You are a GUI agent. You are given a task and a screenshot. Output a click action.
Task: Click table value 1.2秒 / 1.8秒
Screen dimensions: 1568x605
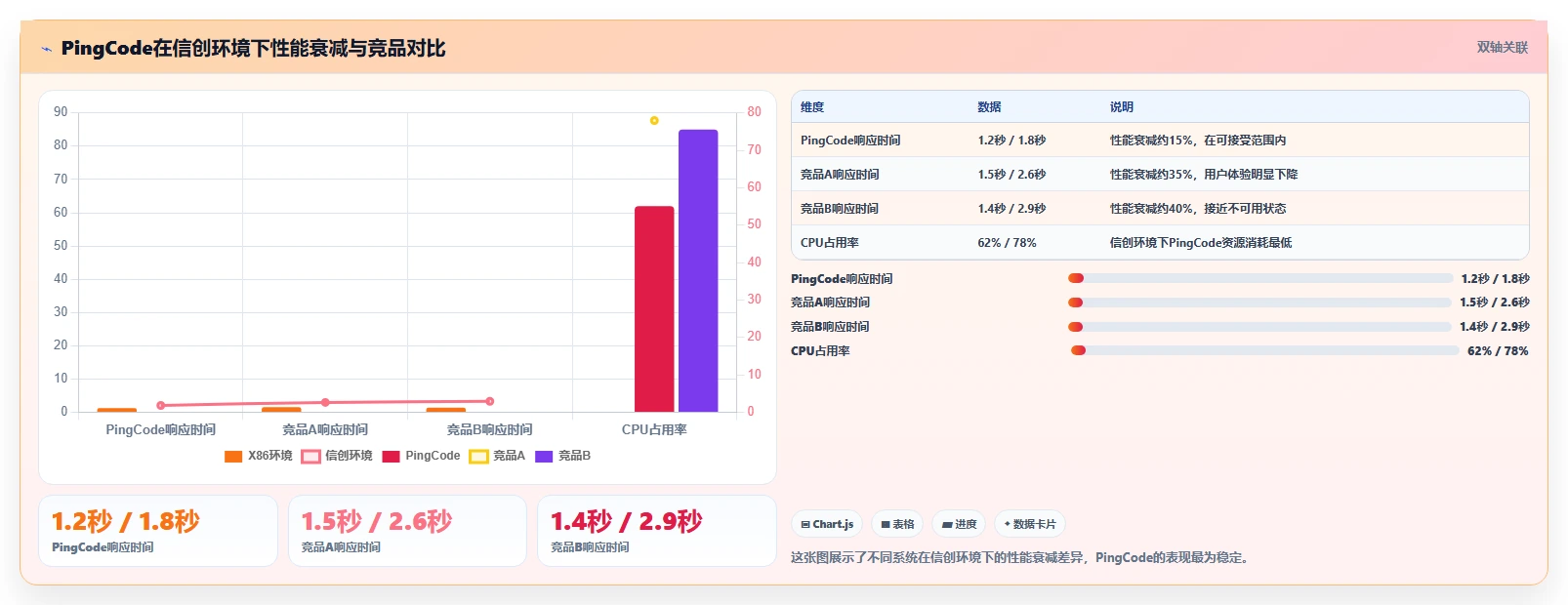tap(1011, 141)
